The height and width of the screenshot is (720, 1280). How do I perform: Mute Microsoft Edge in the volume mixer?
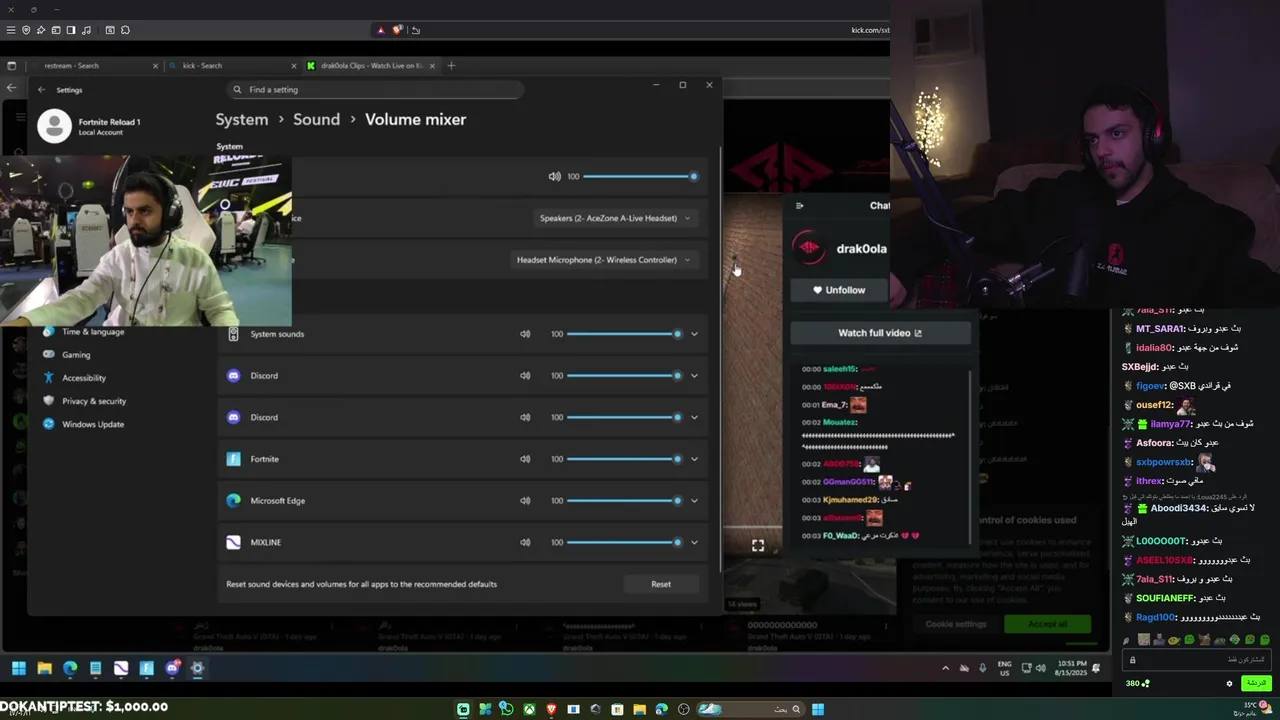click(525, 501)
